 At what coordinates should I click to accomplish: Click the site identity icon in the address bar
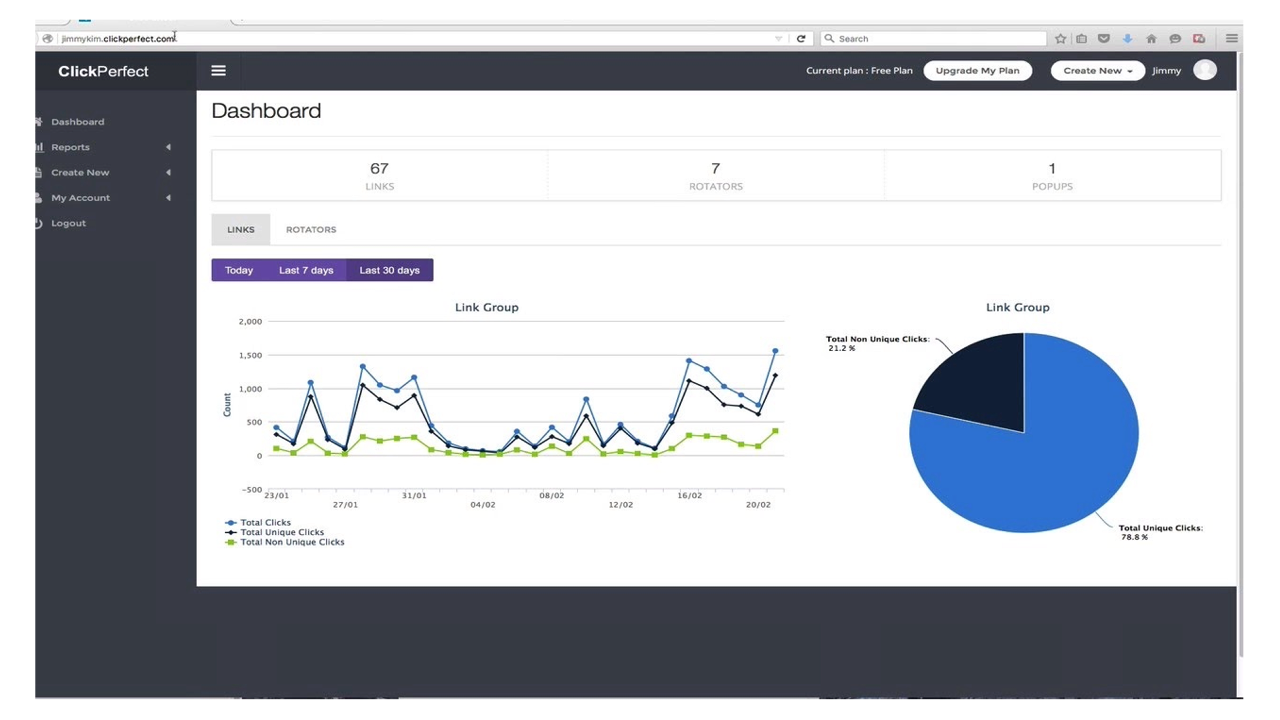pos(47,38)
